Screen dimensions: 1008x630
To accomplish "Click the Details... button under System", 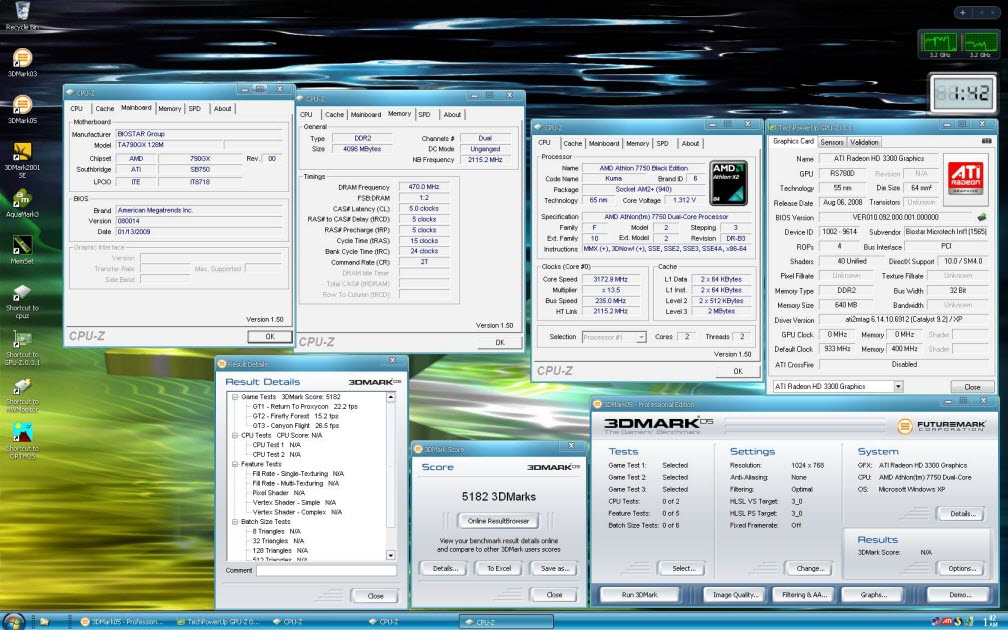I will [962, 514].
